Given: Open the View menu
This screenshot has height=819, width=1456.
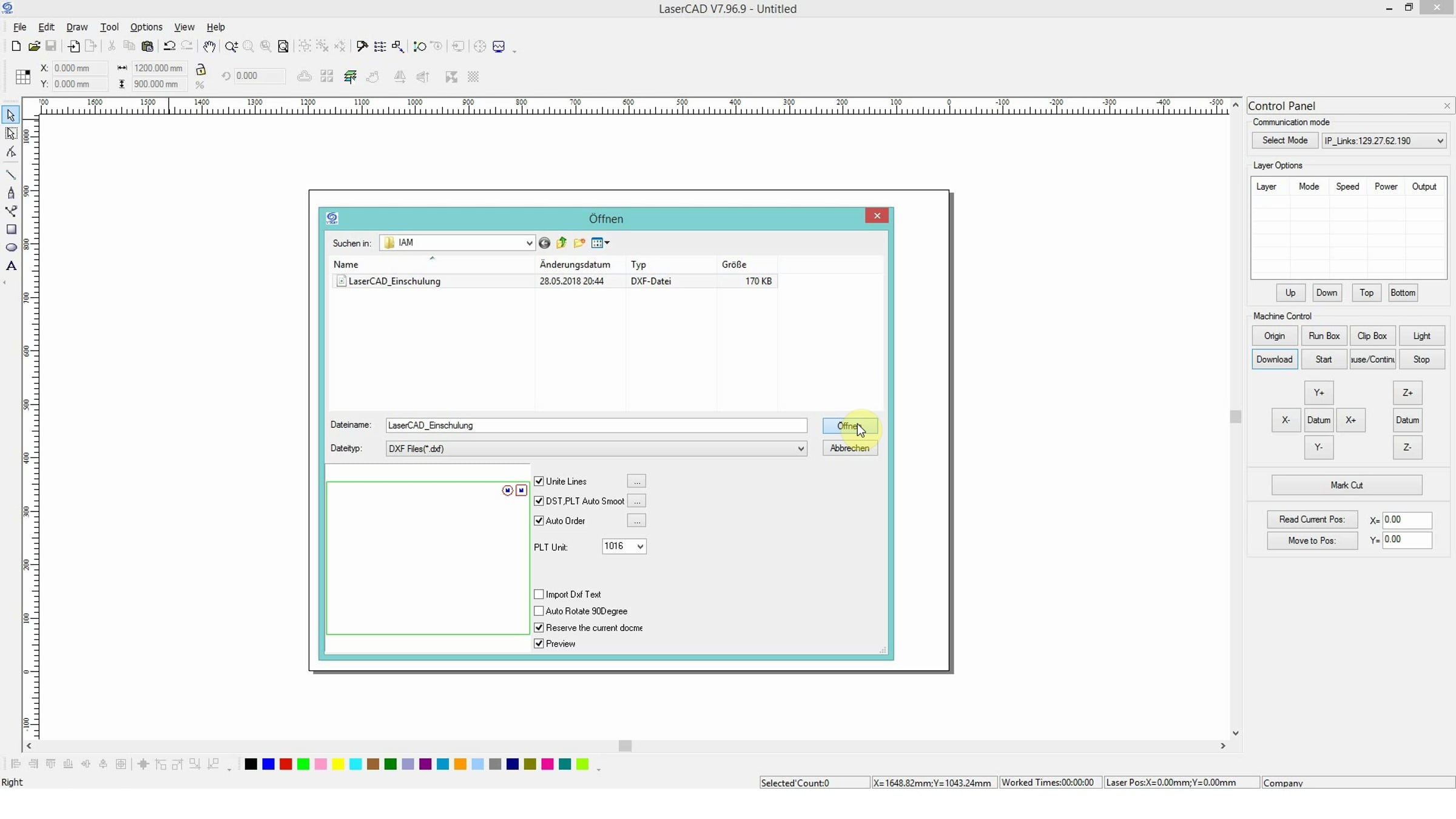Looking at the screenshot, I should 184,27.
